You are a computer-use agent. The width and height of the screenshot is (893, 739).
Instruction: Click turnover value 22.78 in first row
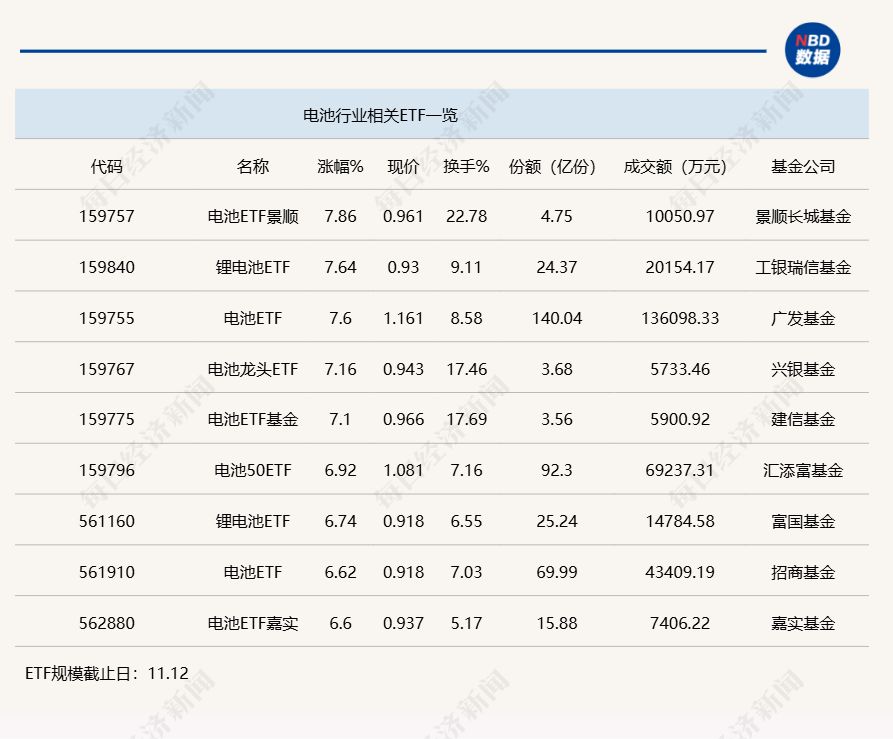466,216
